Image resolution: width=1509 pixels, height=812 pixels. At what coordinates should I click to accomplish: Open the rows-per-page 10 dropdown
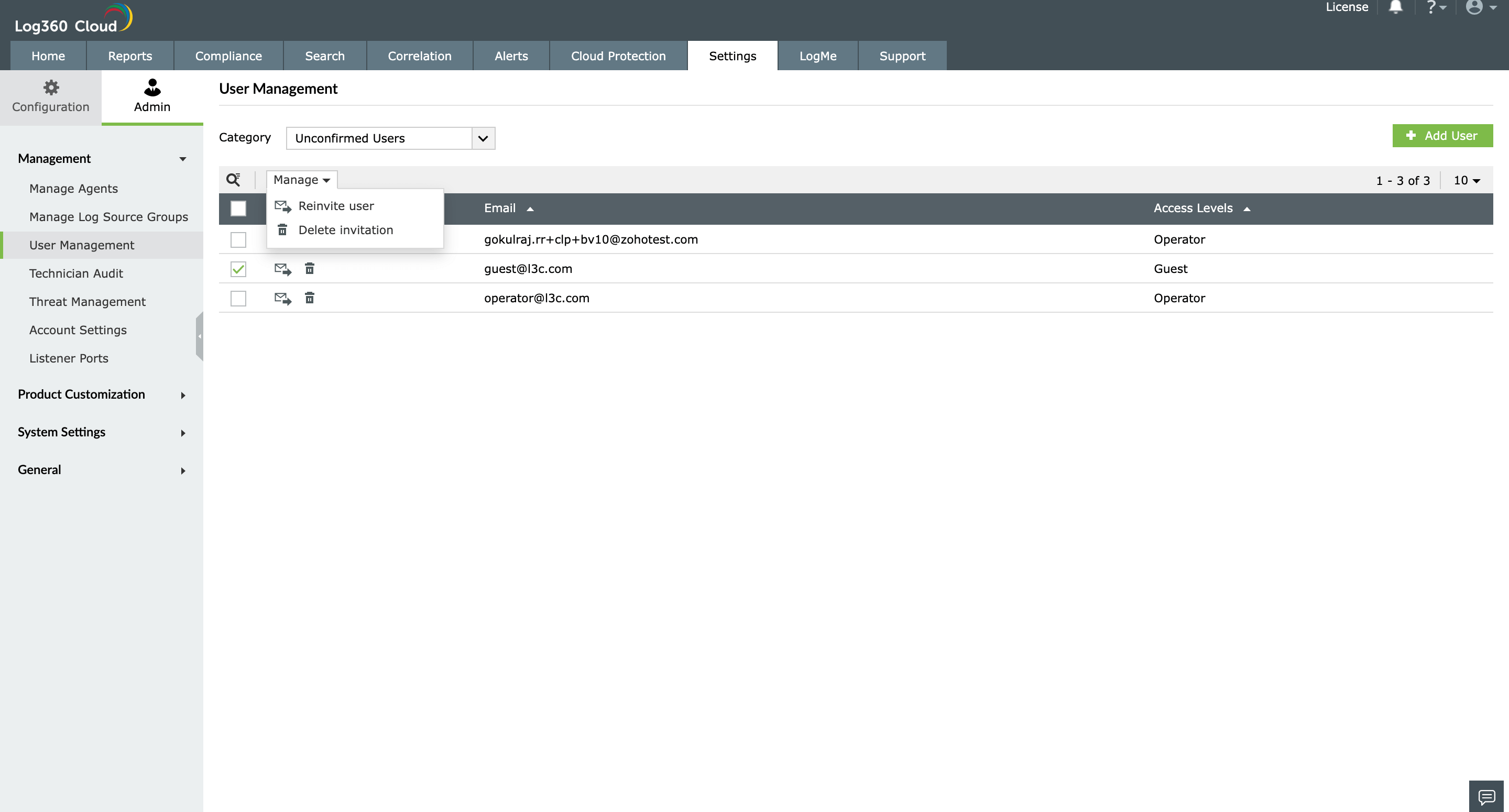point(1467,180)
